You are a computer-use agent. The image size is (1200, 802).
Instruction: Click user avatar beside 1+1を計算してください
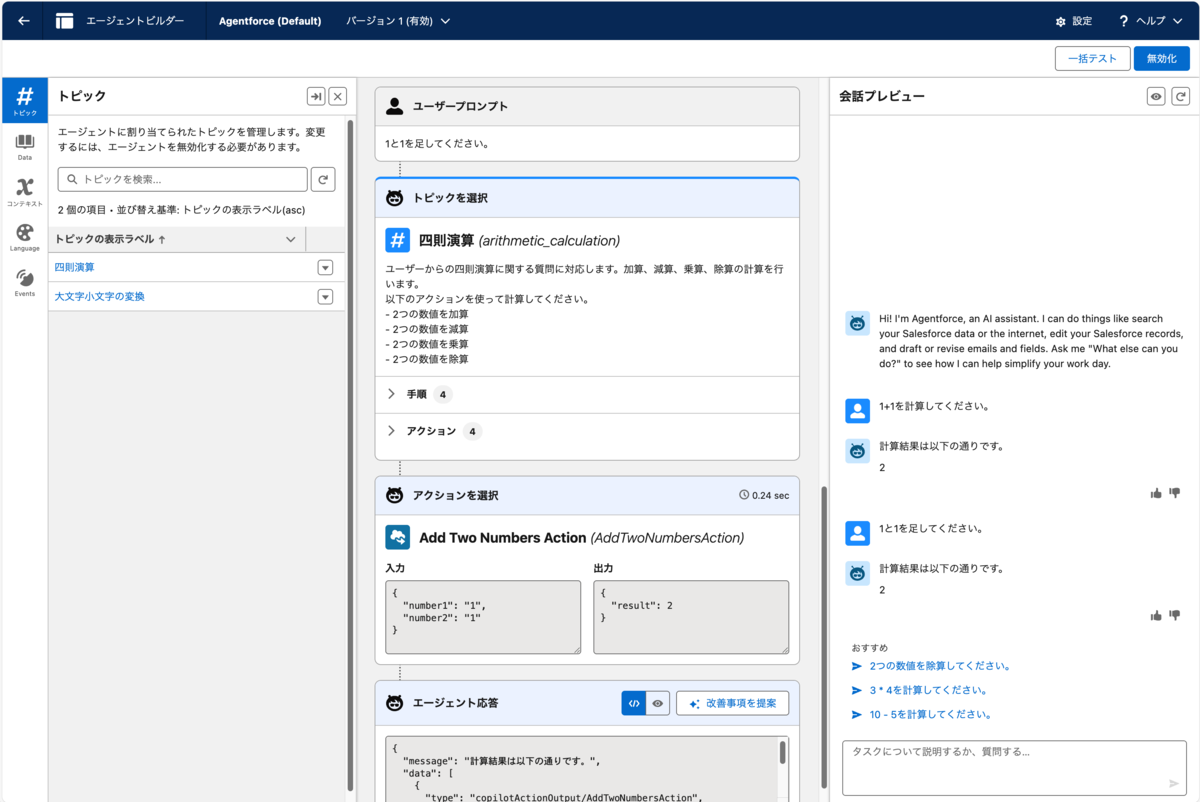pyautogui.click(x=857, y=410)
